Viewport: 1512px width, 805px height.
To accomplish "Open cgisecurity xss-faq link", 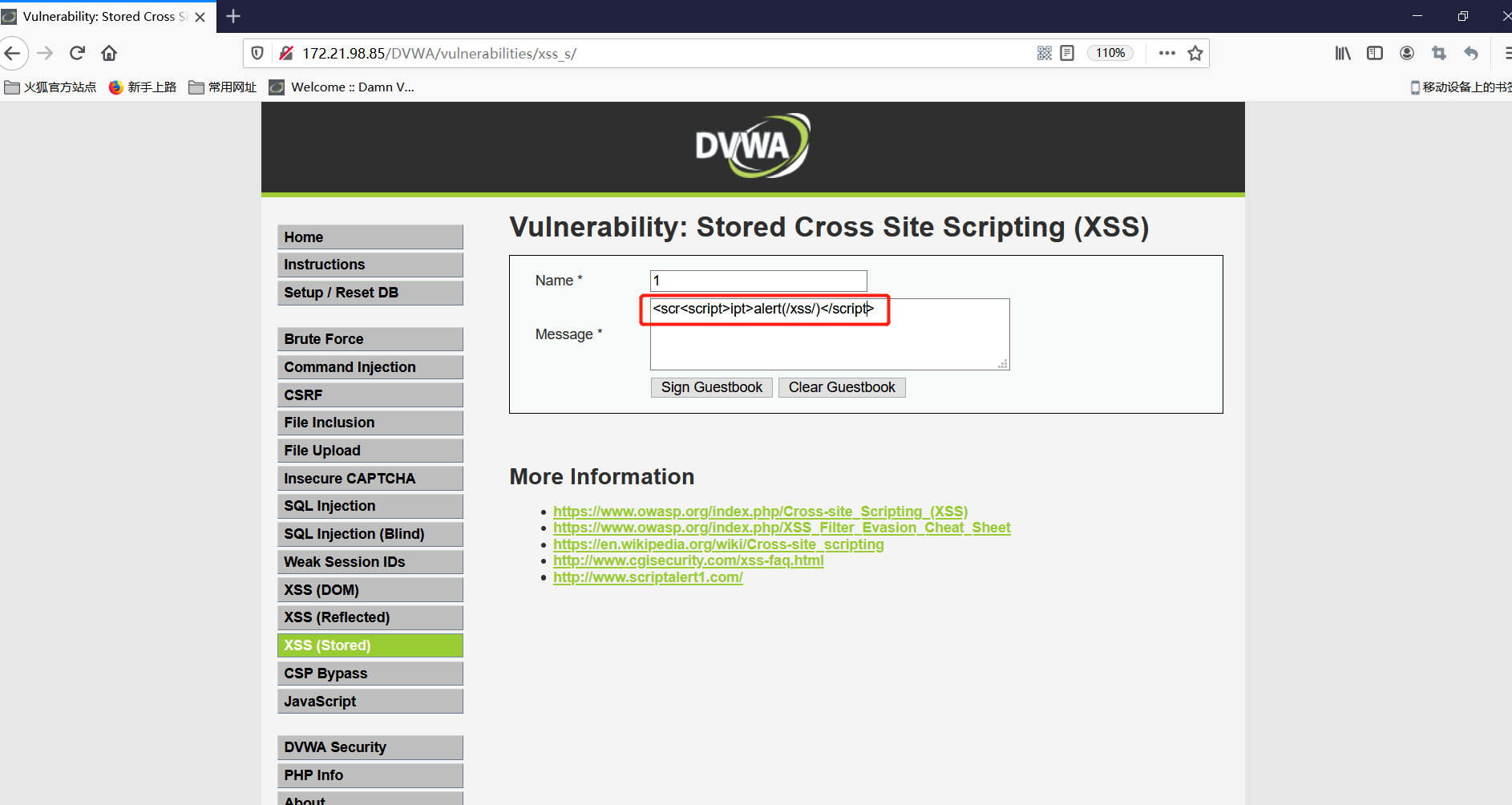I will point(689,560).
